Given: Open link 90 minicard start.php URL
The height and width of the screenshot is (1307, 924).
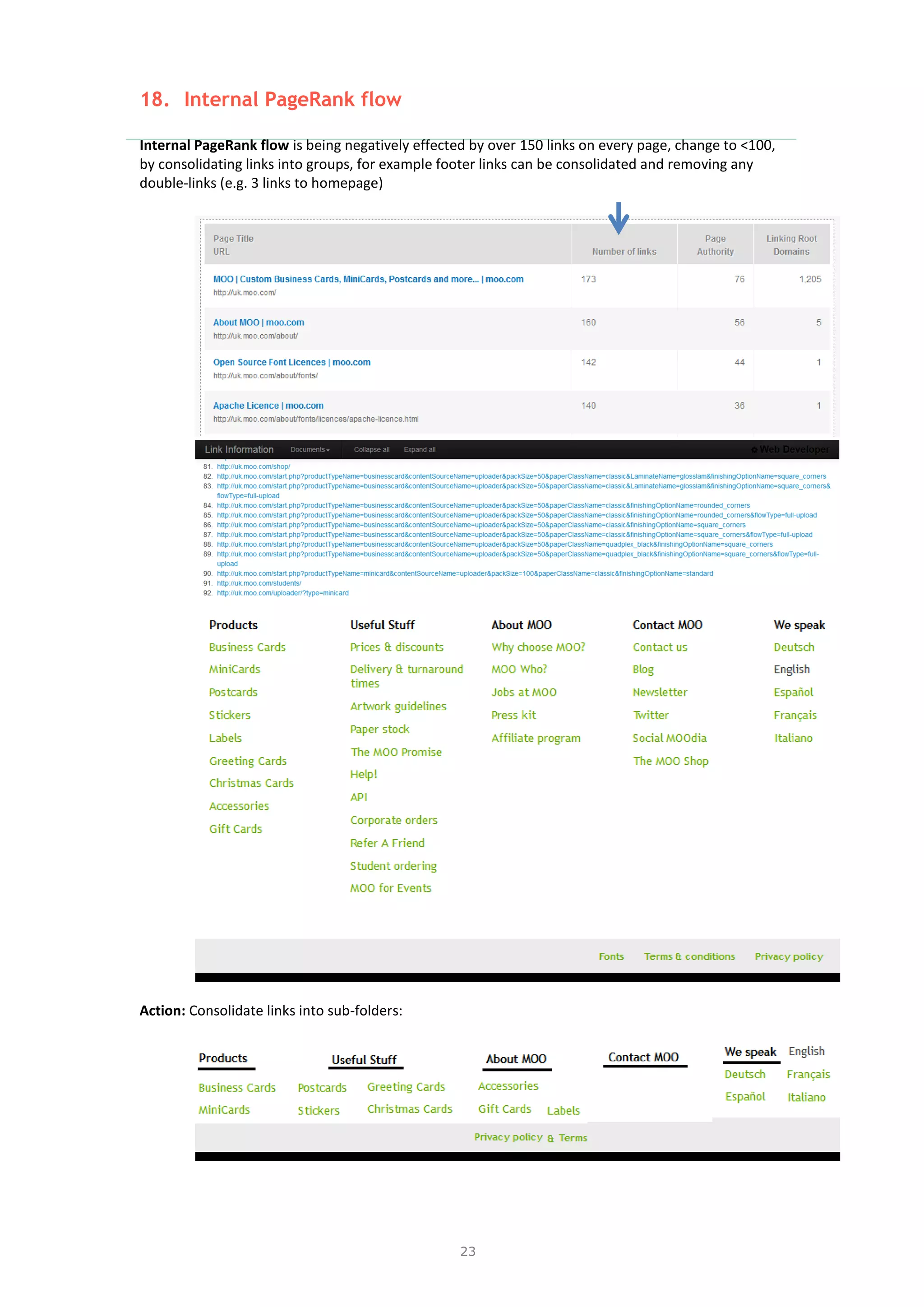Looking at the screenshot, I should click(x=465, y=574).
